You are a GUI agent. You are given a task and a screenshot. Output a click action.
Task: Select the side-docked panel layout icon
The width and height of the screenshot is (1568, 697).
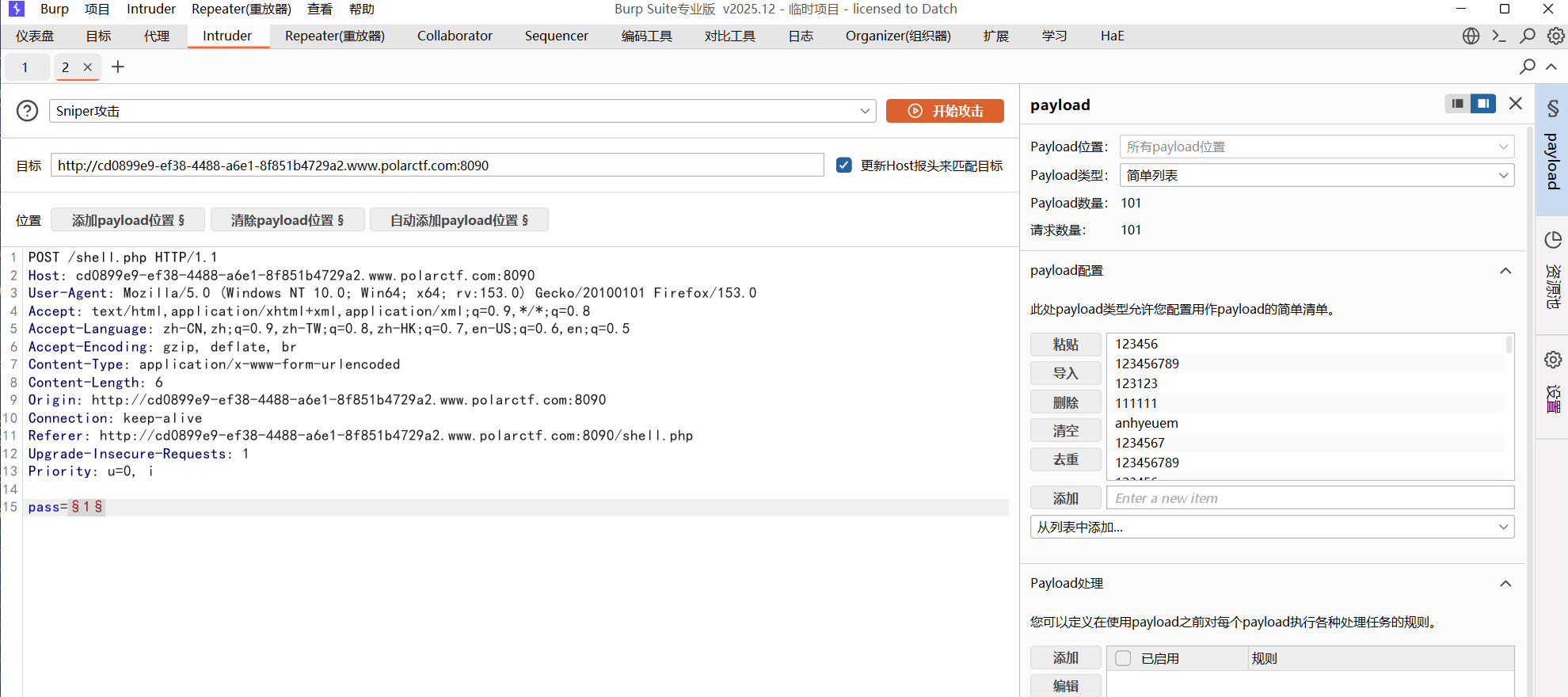click(x=1483, y=104)
